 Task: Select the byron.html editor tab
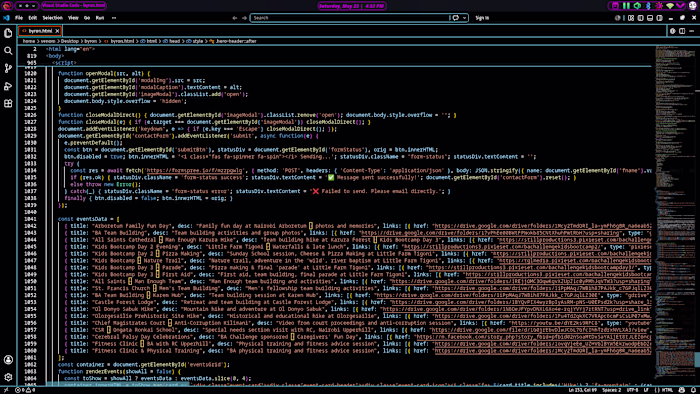[39, 31]
